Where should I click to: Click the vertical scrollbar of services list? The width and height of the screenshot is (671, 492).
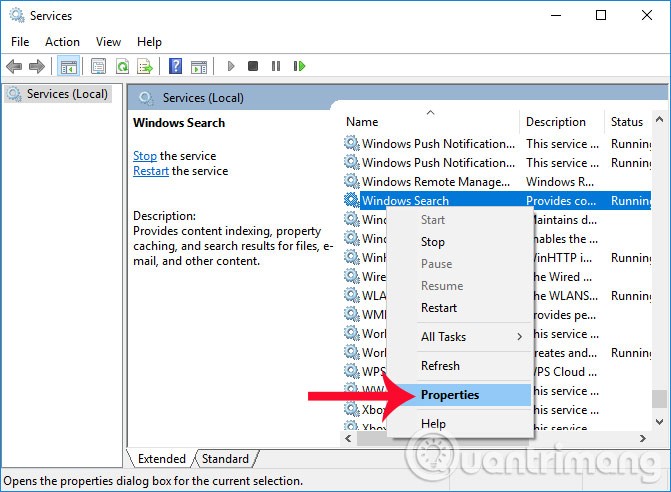pyautogui.click(x=658, y=300)
